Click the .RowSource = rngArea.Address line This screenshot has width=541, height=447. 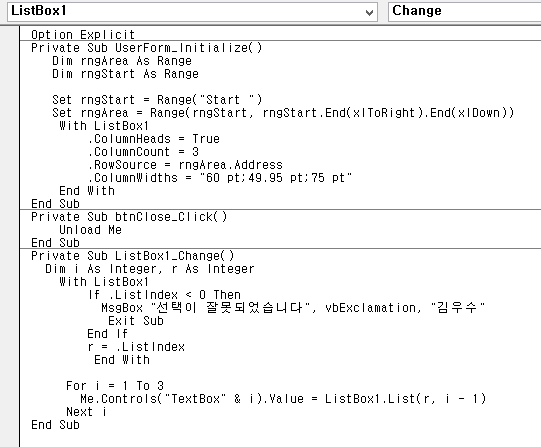tap(185, 165)
